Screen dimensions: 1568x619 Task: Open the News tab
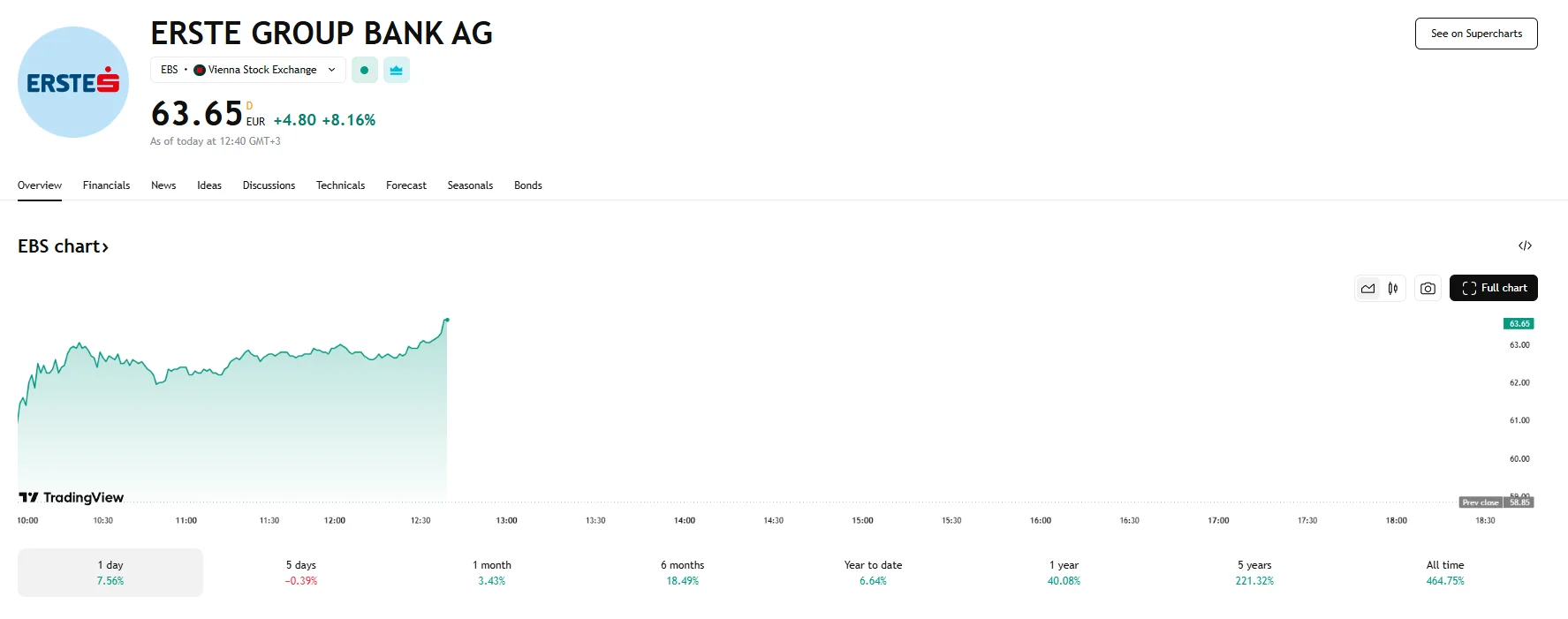click(x=163, y=185)
